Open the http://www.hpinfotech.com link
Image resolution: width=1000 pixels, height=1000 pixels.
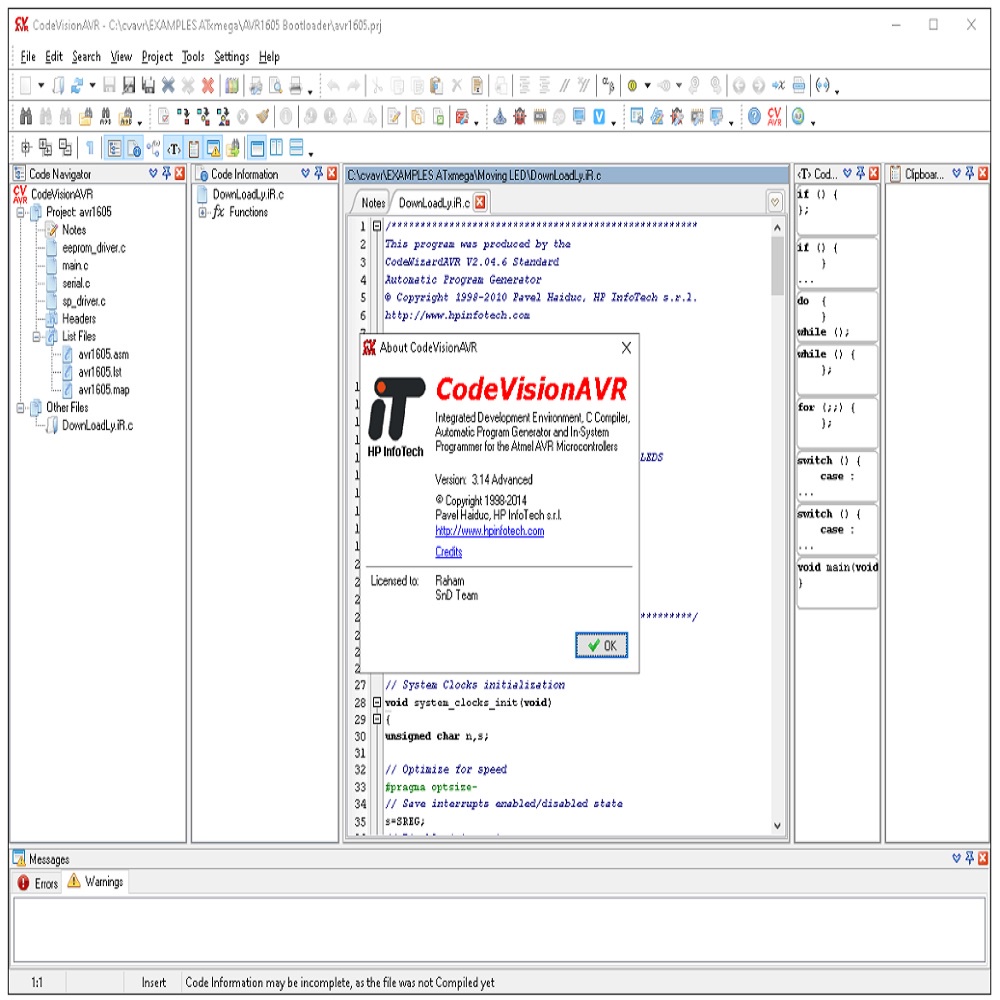pyautogui.click(x=489, y=531)
